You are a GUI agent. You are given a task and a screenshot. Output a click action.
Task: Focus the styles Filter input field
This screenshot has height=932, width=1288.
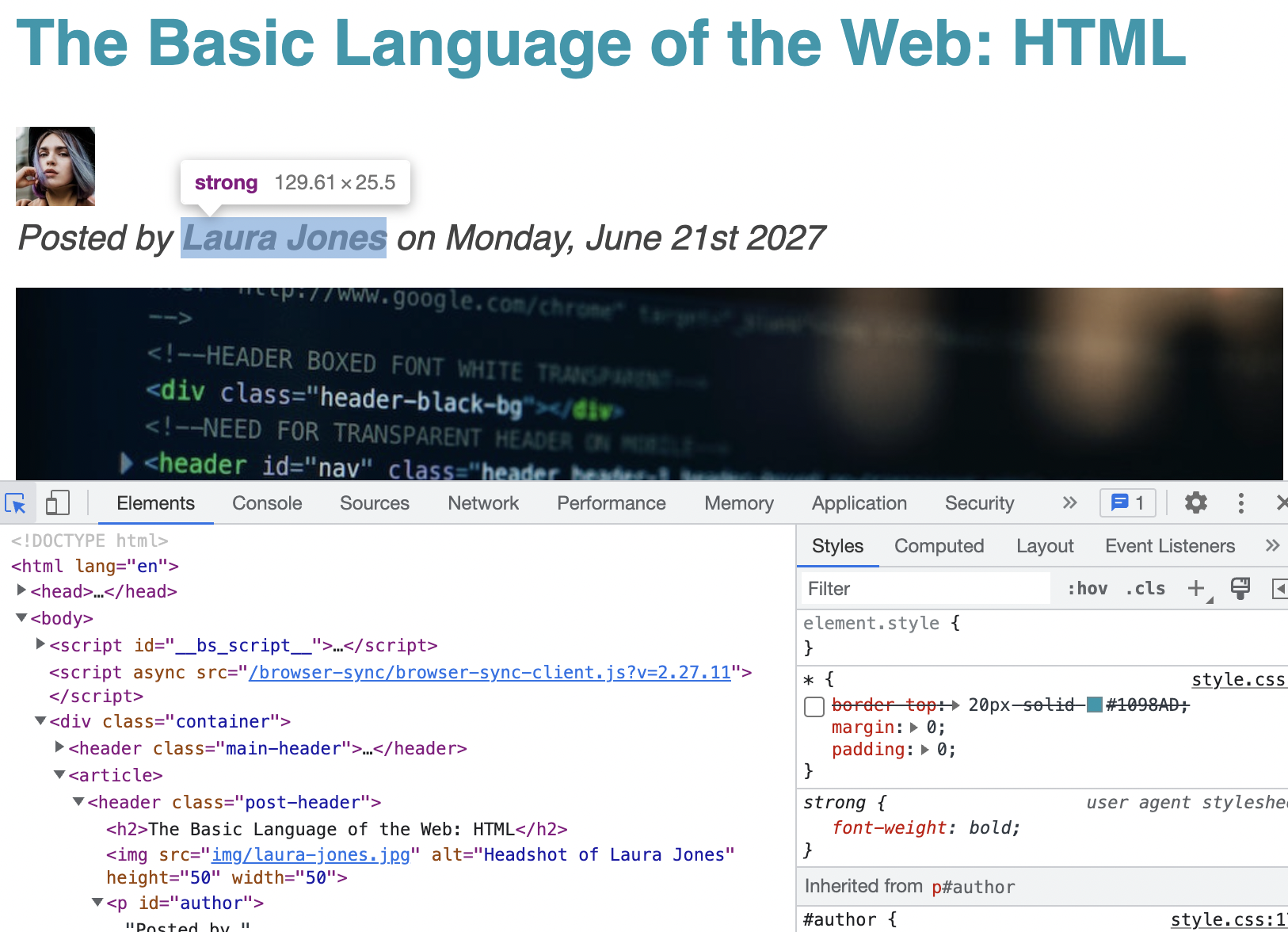pyautogui.click(x=925, y=588)
